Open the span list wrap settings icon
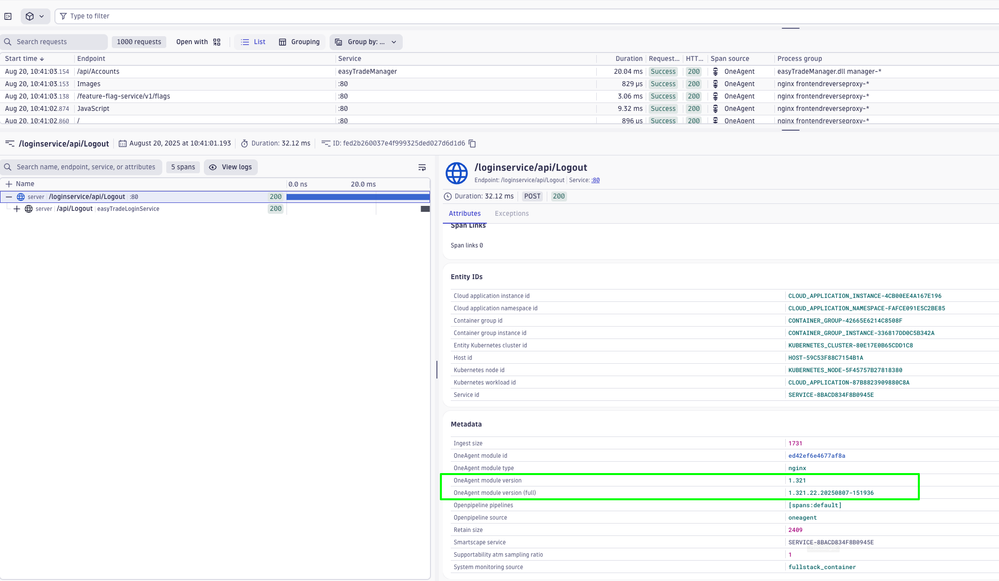This screenshot has height=581, width=999. pyautogui.click(x=422, y=167)
